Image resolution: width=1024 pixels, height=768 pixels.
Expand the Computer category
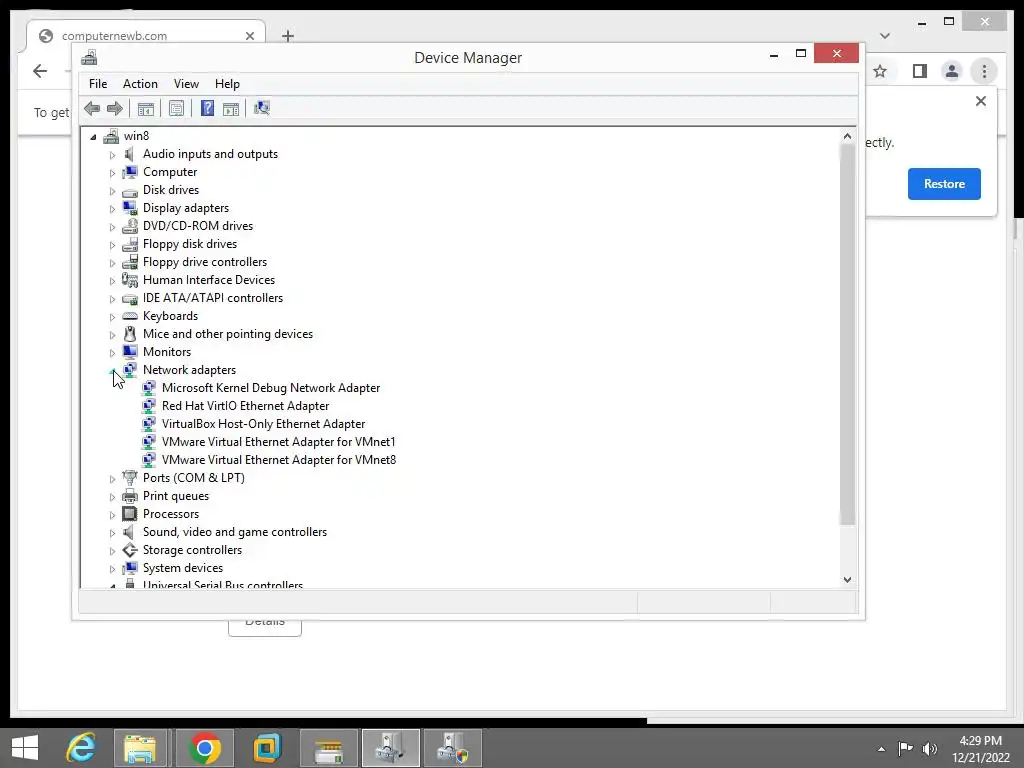pyautogui.click(x=112, y=173)
